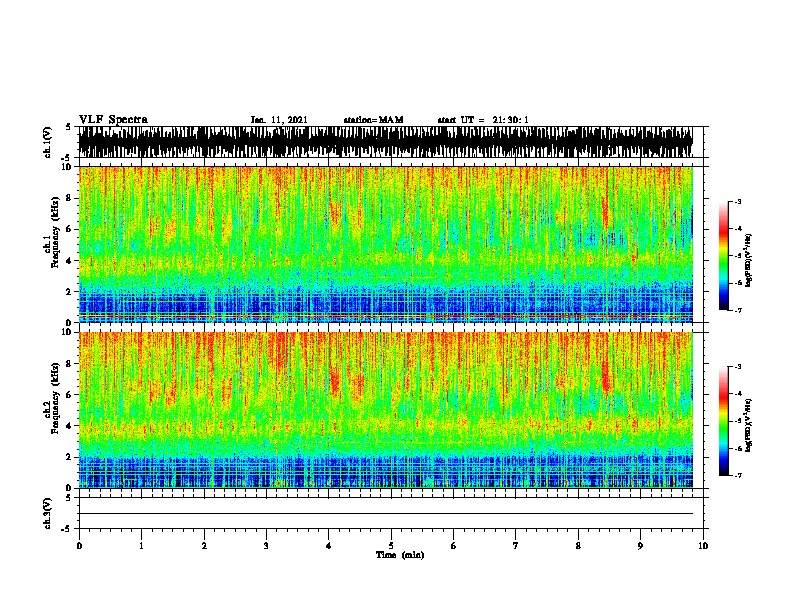Click the "Time (min)" axis label

pyautogui.click(x=400, y=555)
